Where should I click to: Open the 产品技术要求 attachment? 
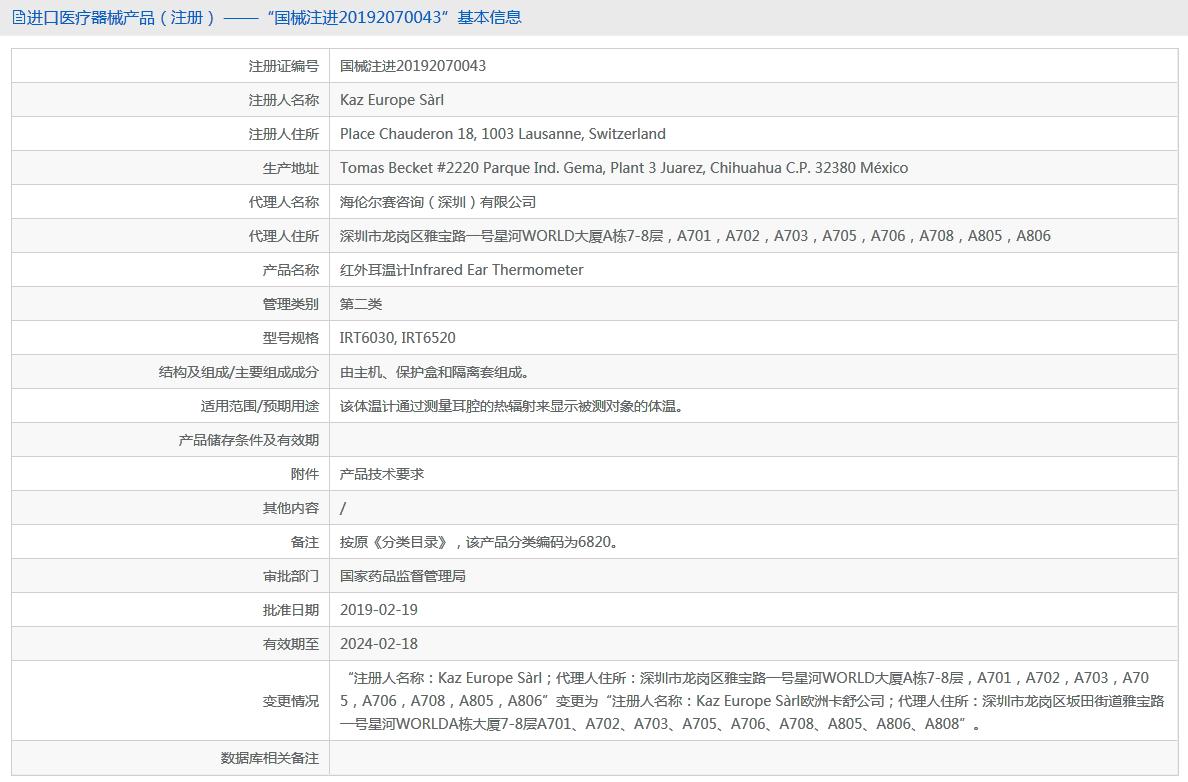tap(382, 474)
